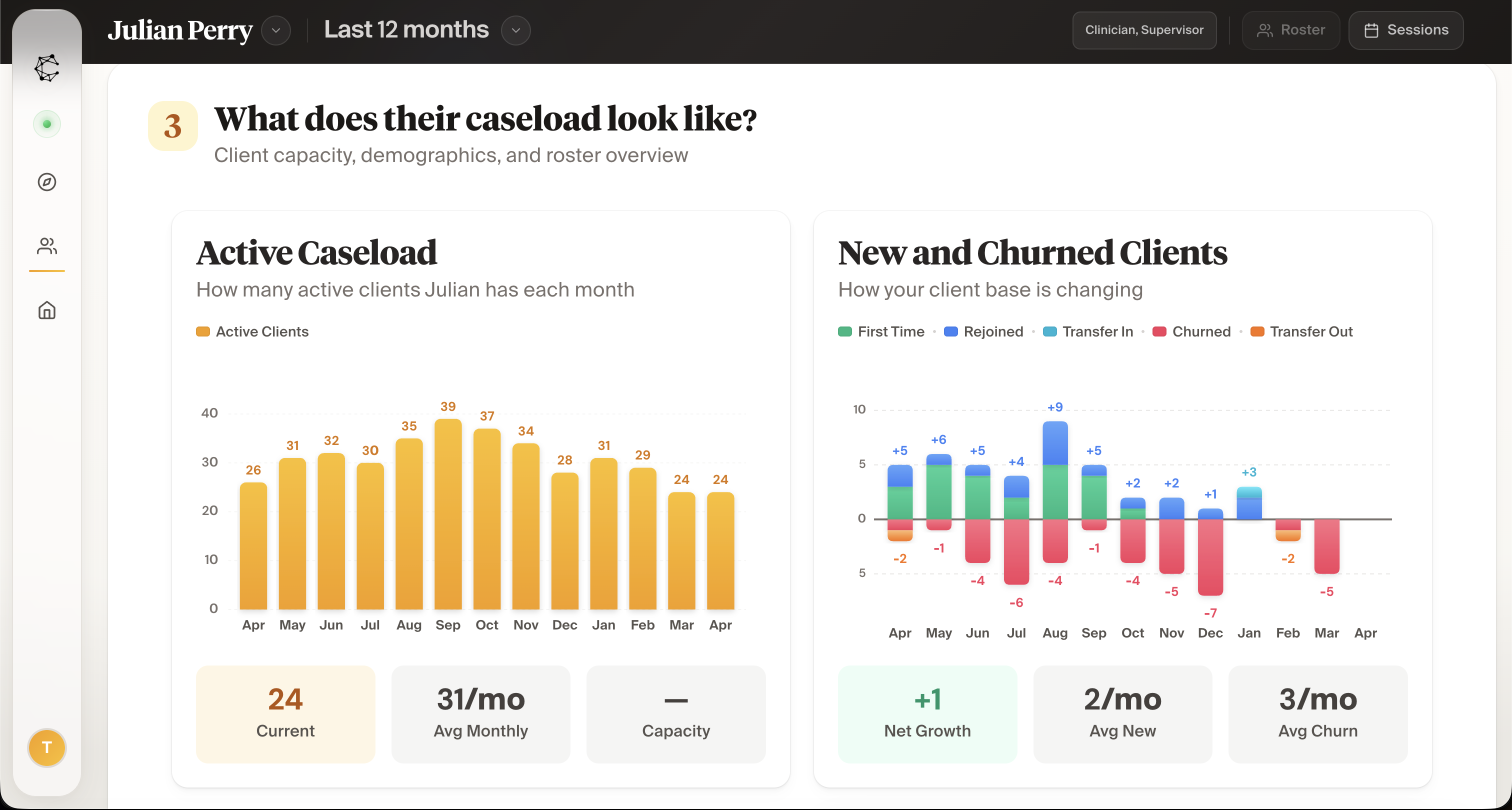
Task: Click the Active Clients legend color swatch
Action: (203, 331)
